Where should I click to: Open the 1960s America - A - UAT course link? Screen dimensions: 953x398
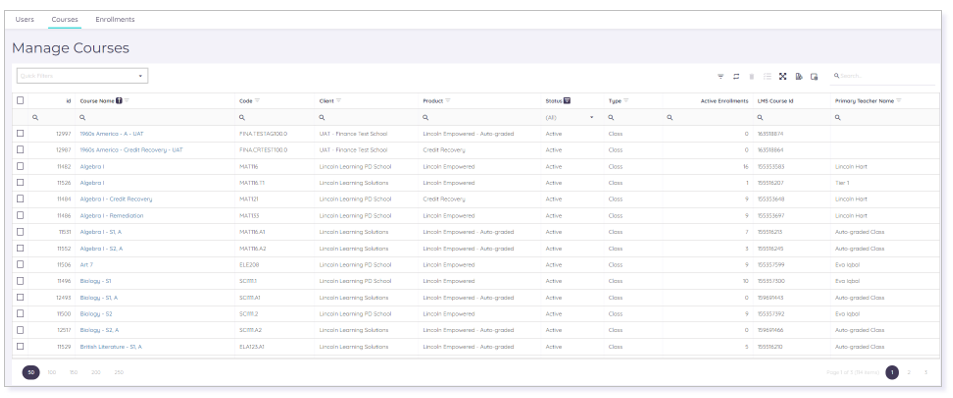pos(112,134)
